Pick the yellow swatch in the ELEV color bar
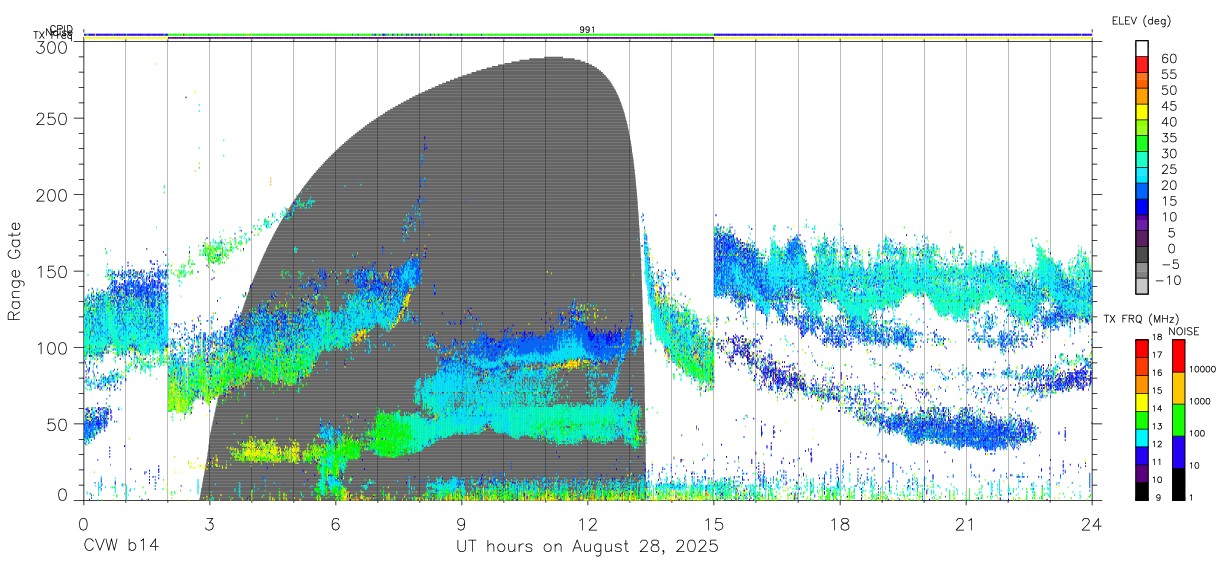The height and width of the screenshot is (567, 1228). 1142,112
